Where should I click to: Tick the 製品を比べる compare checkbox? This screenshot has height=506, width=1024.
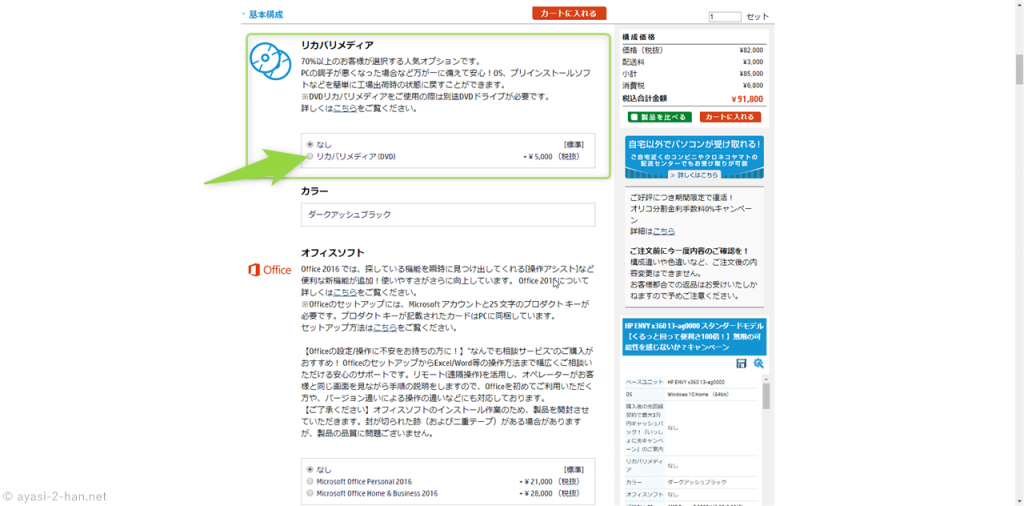(x=632, y=117)
